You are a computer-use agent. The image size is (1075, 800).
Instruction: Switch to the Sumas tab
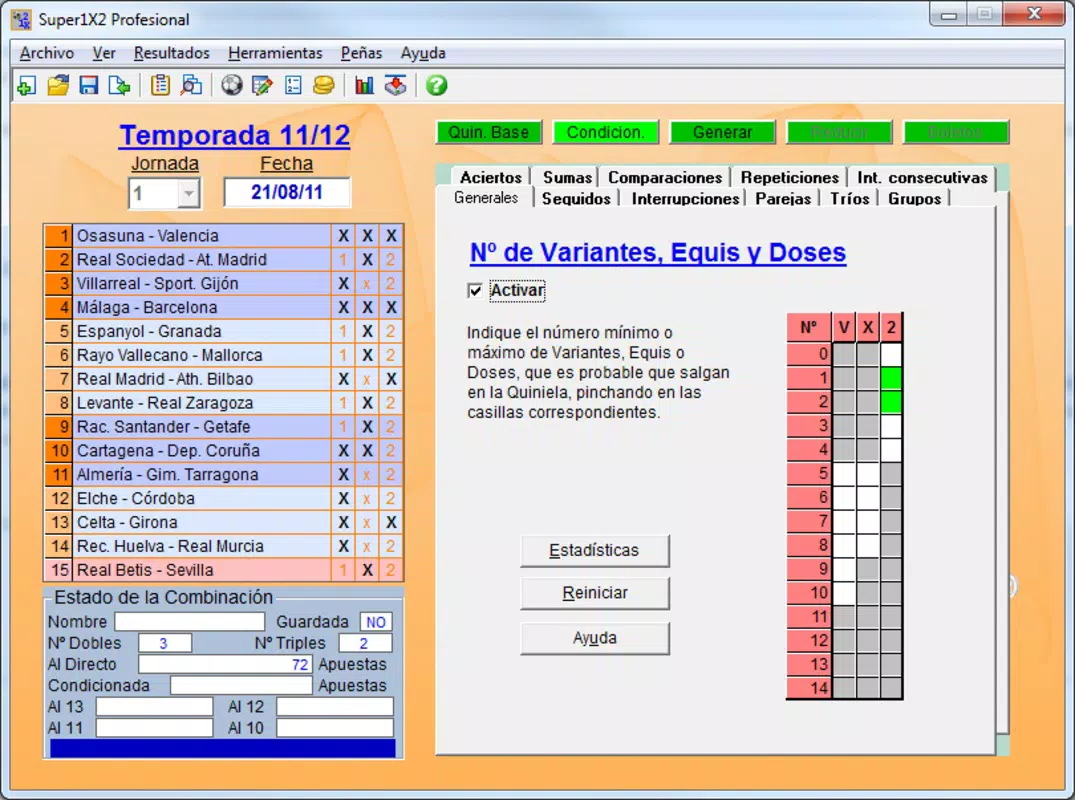coord(567,178)
